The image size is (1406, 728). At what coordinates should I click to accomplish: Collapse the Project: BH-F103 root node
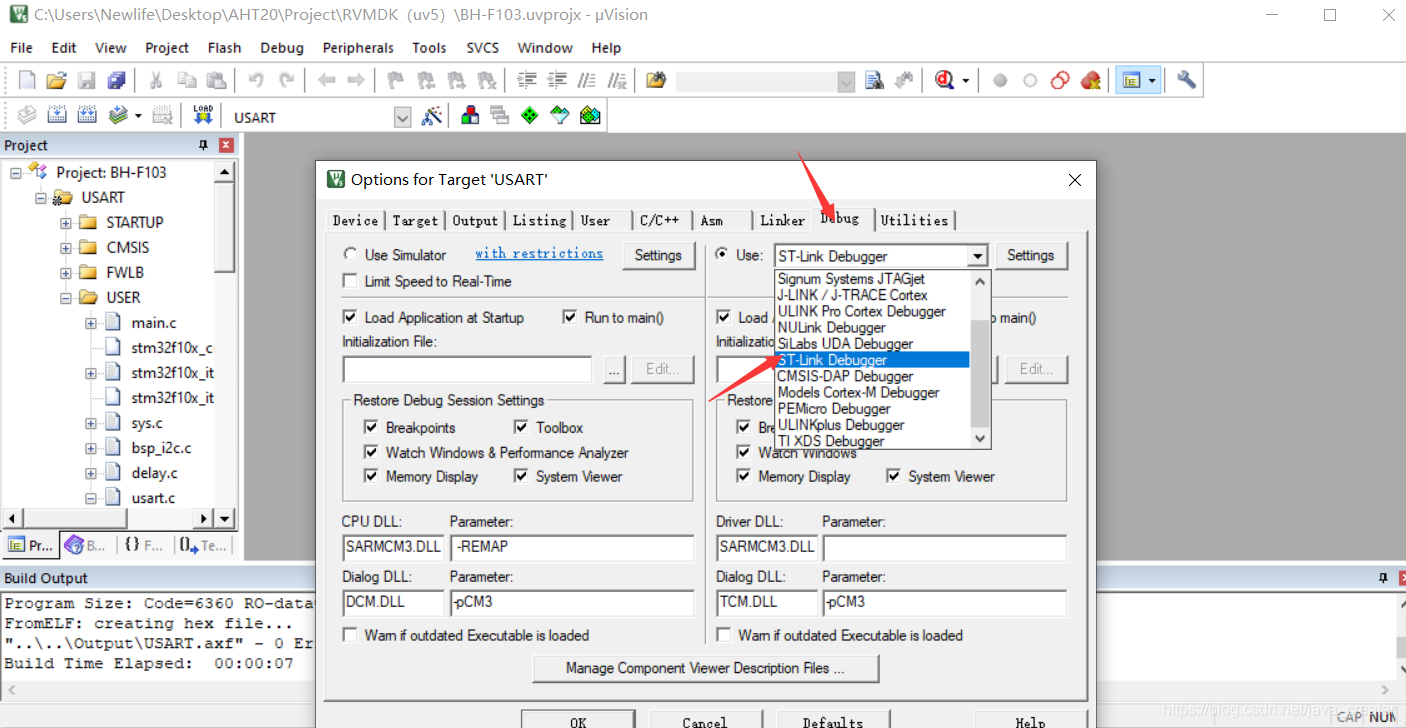[x=16, y=172]
